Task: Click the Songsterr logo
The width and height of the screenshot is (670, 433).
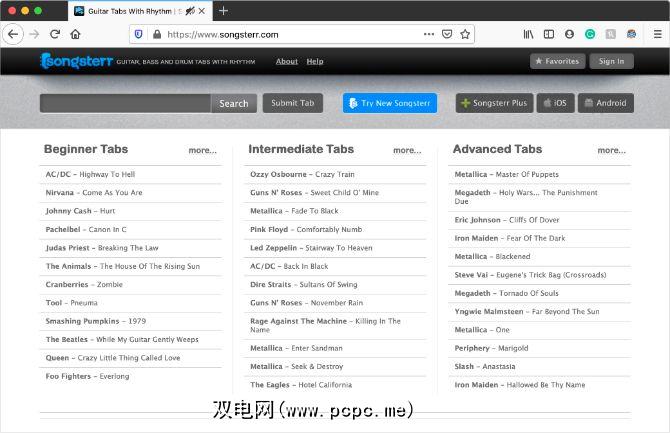Action: coord(77,61)
